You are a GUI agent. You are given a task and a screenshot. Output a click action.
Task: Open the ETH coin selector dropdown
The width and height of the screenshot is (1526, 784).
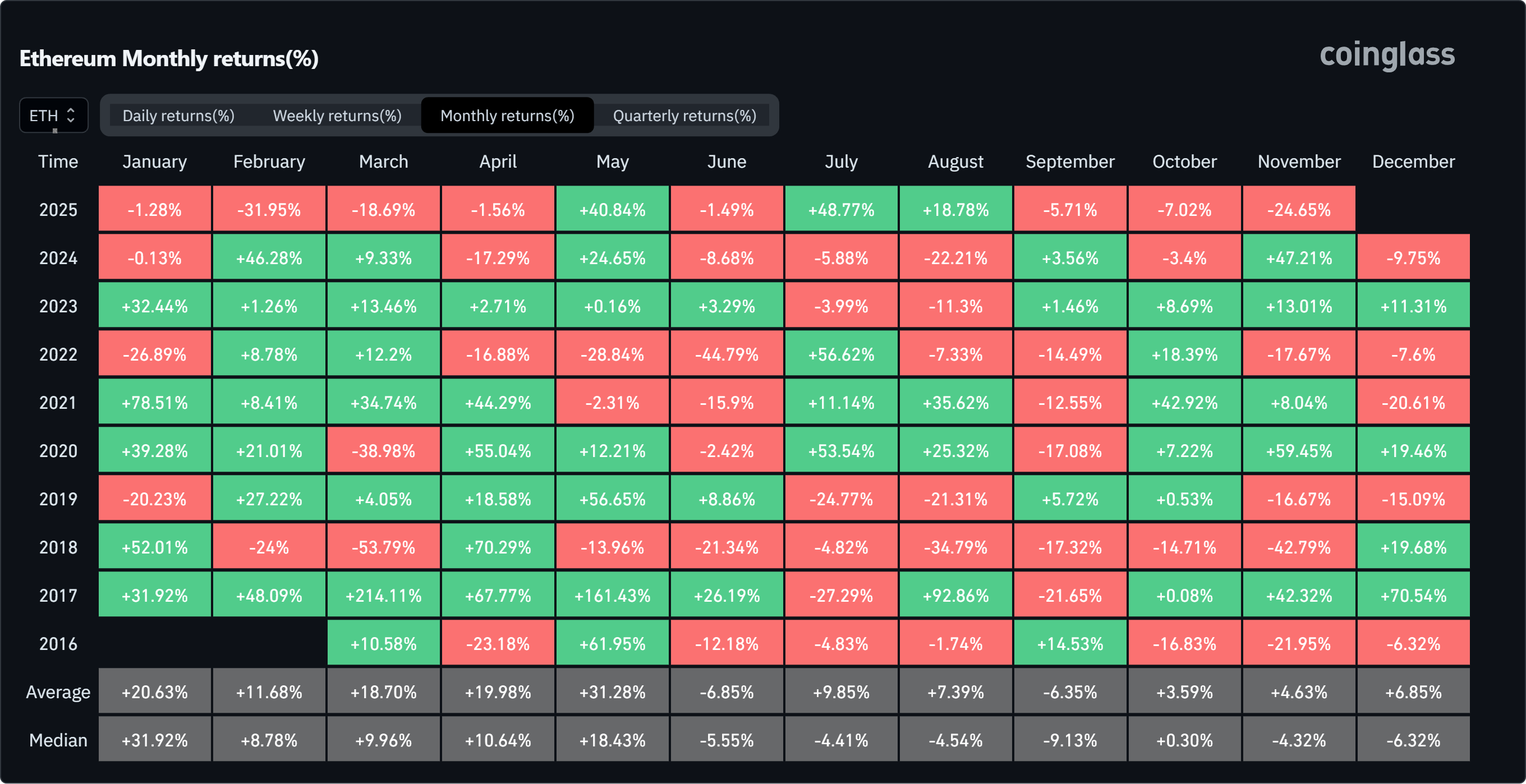53,115
